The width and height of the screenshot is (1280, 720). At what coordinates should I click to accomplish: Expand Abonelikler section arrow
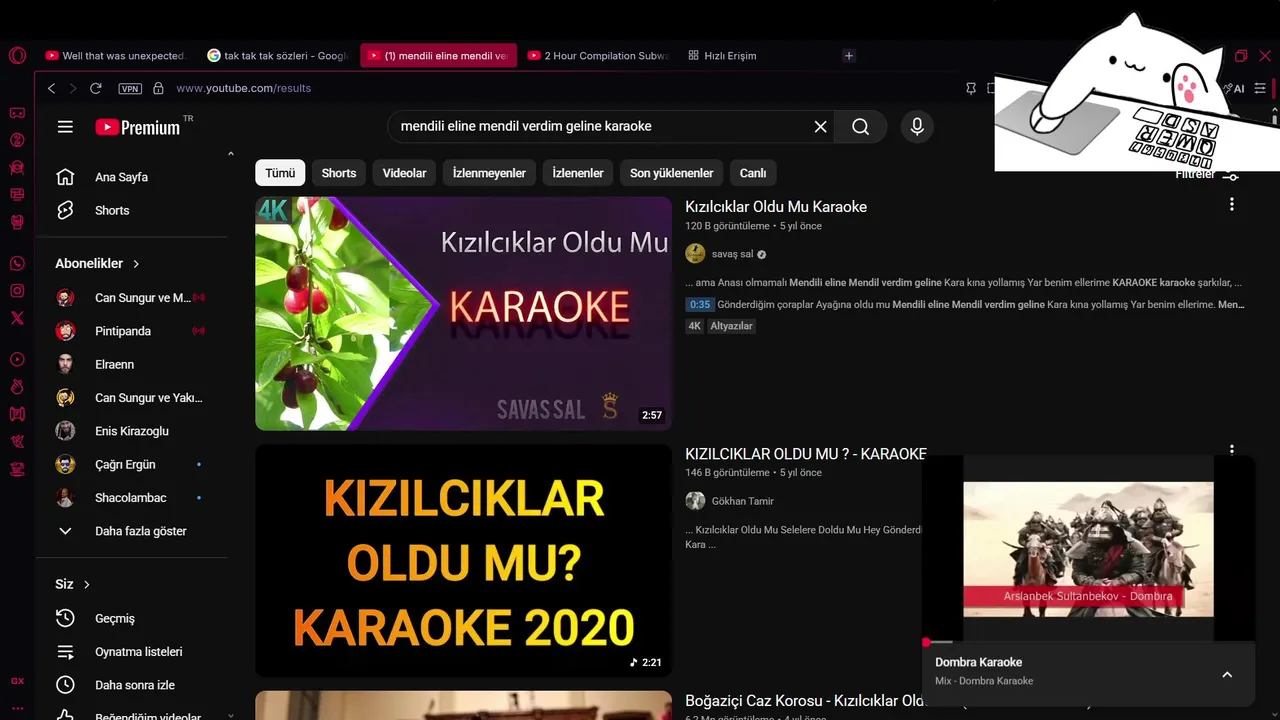point(136,264)
